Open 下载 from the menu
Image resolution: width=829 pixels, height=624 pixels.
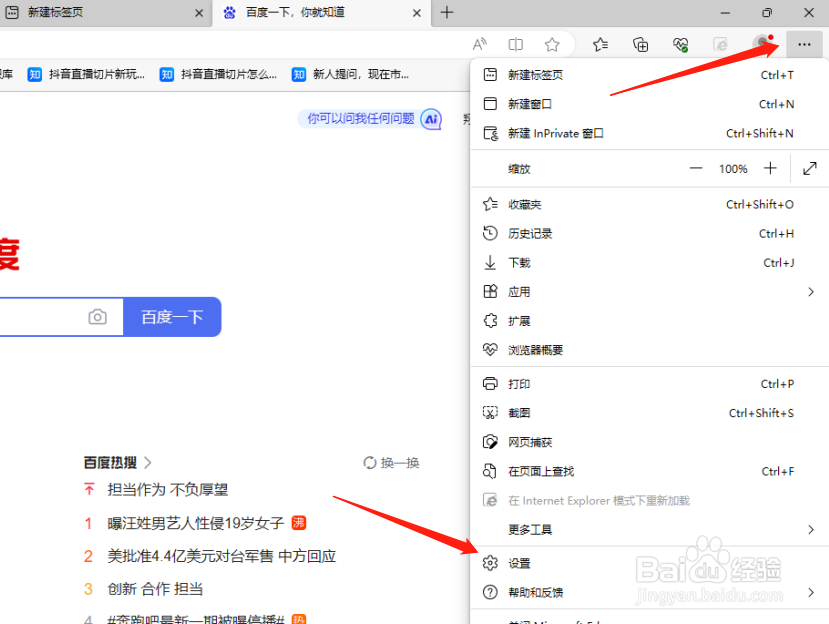point(649,263)
